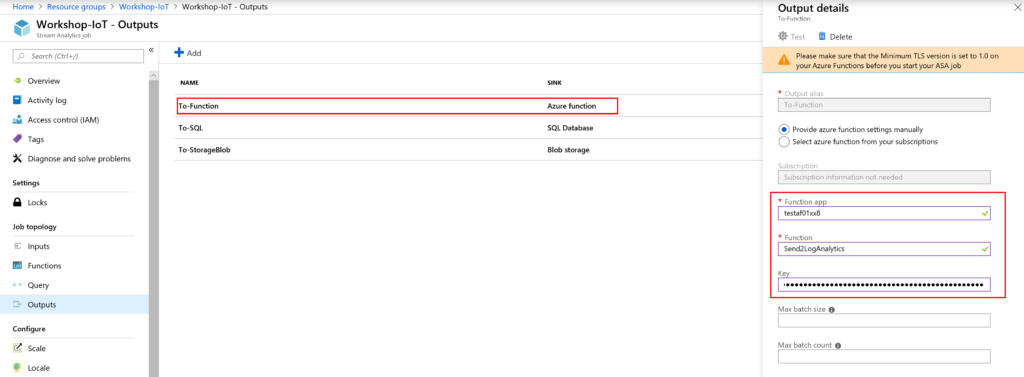Click the SINK column header
Viewport: 1024px width, 377px height.
click(x=554, y=84)
